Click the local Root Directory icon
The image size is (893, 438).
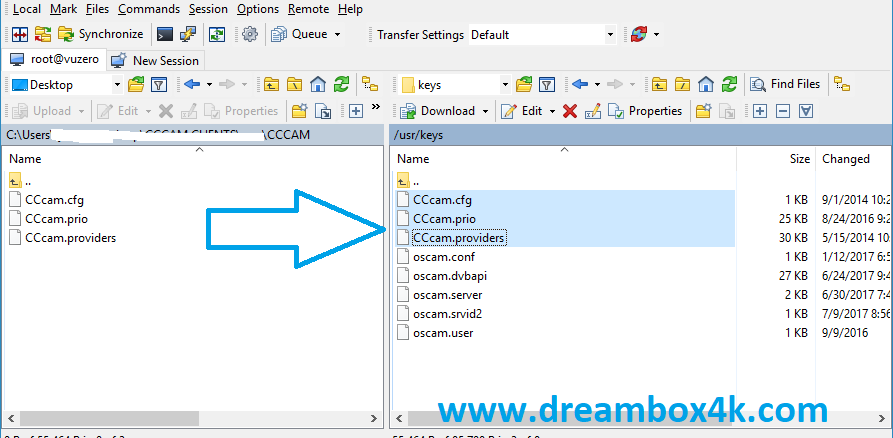point(294,85)
